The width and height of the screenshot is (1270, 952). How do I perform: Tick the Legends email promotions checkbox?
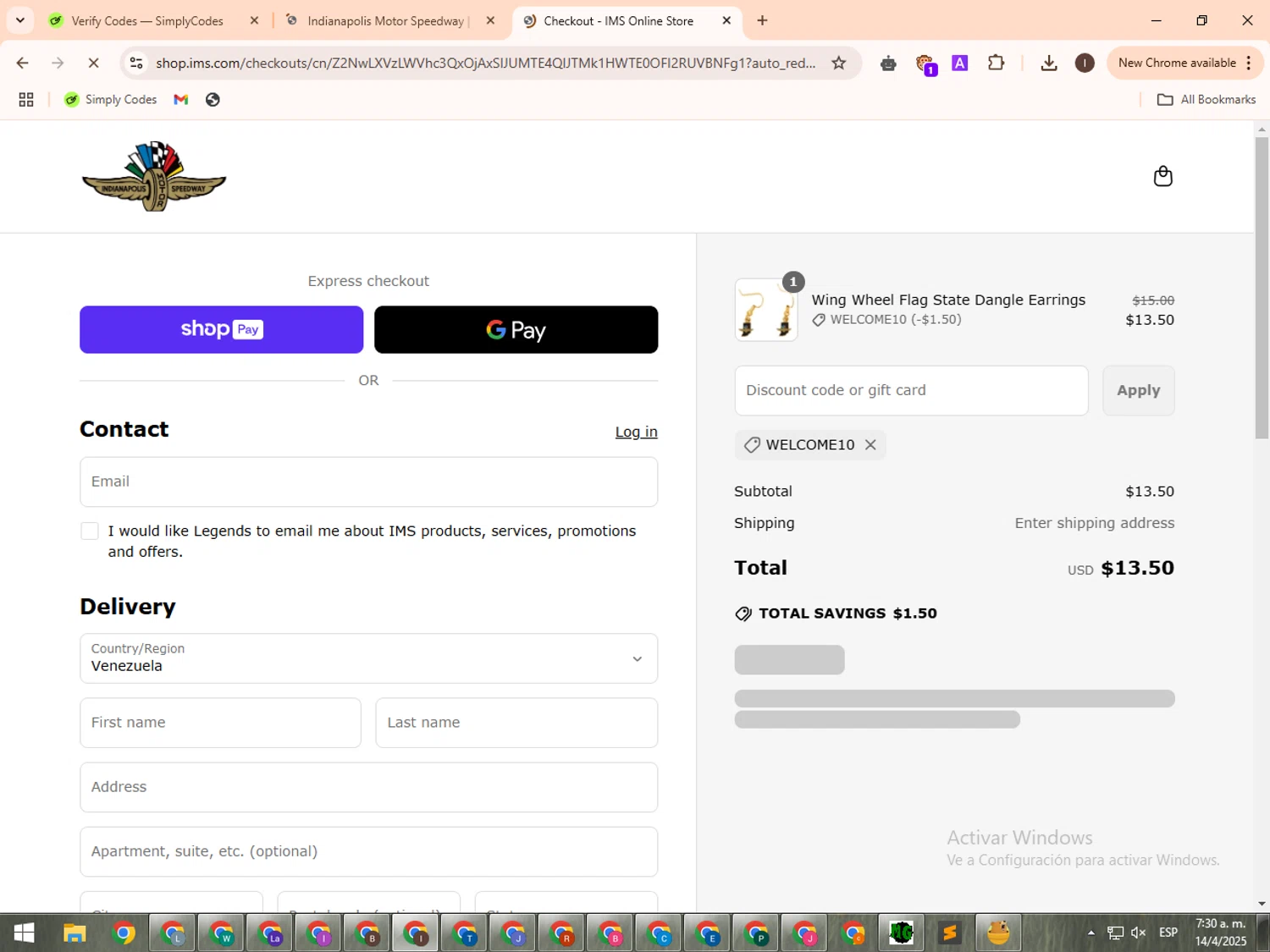[90, 531]
